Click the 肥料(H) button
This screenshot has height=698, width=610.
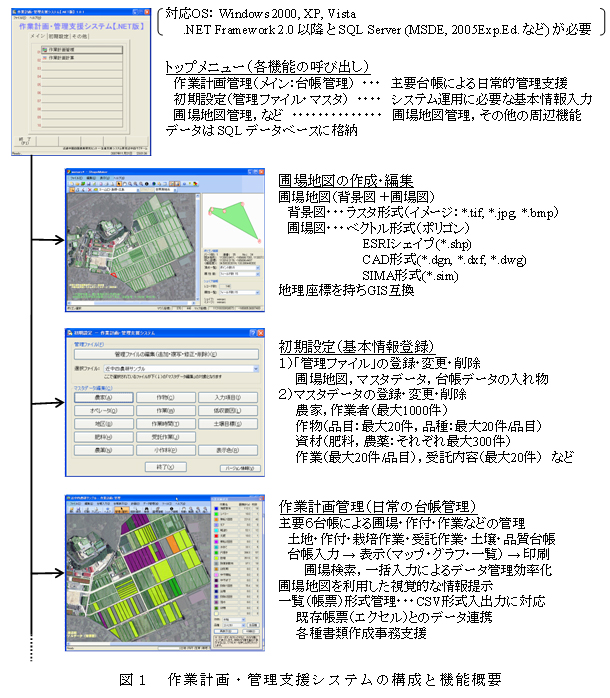click(x=103, y=437)
